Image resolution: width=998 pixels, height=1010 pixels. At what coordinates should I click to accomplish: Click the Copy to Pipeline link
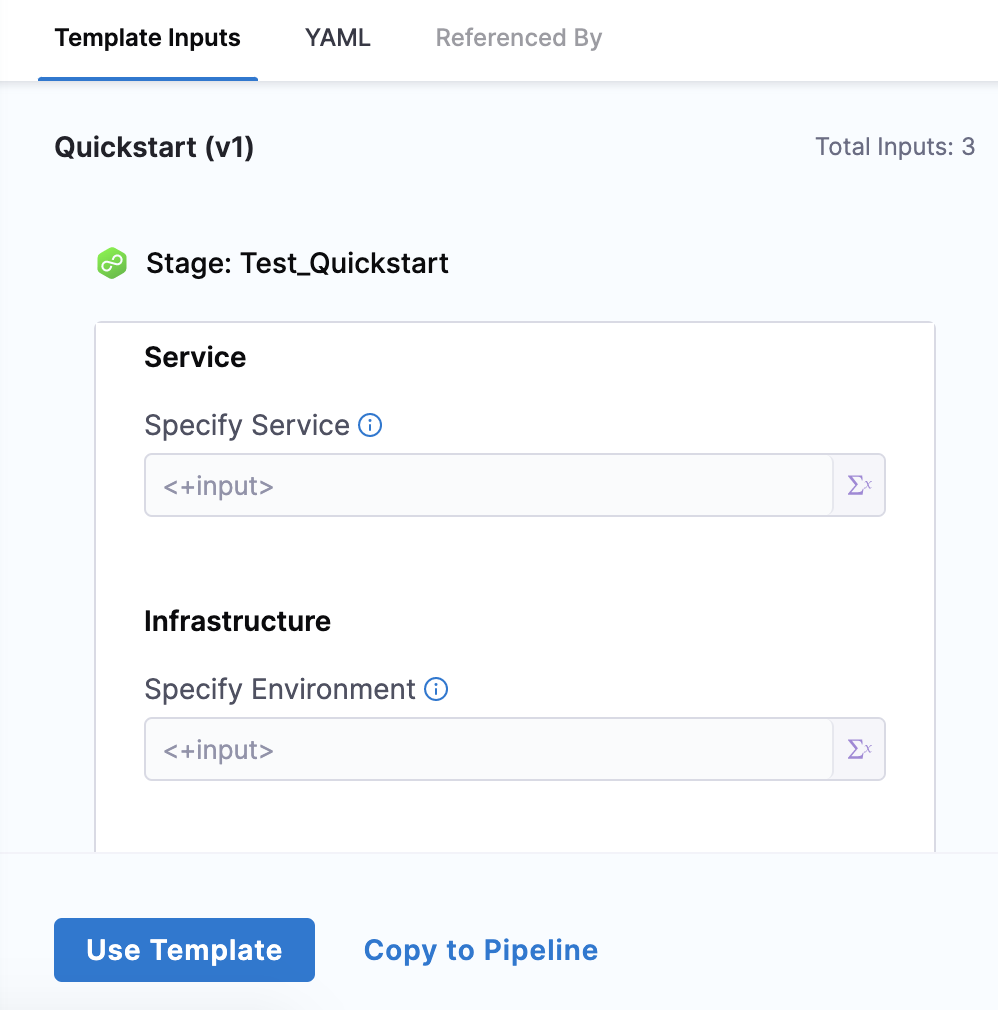481,950
